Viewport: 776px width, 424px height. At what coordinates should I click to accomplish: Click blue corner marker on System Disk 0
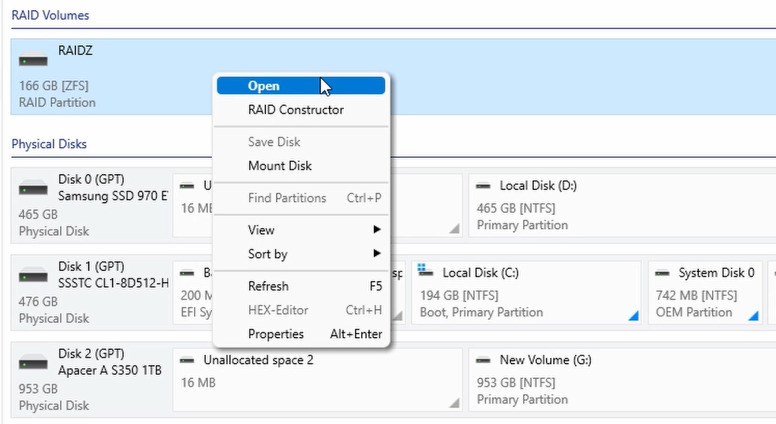pyautogui.click(x=753, y=316)
